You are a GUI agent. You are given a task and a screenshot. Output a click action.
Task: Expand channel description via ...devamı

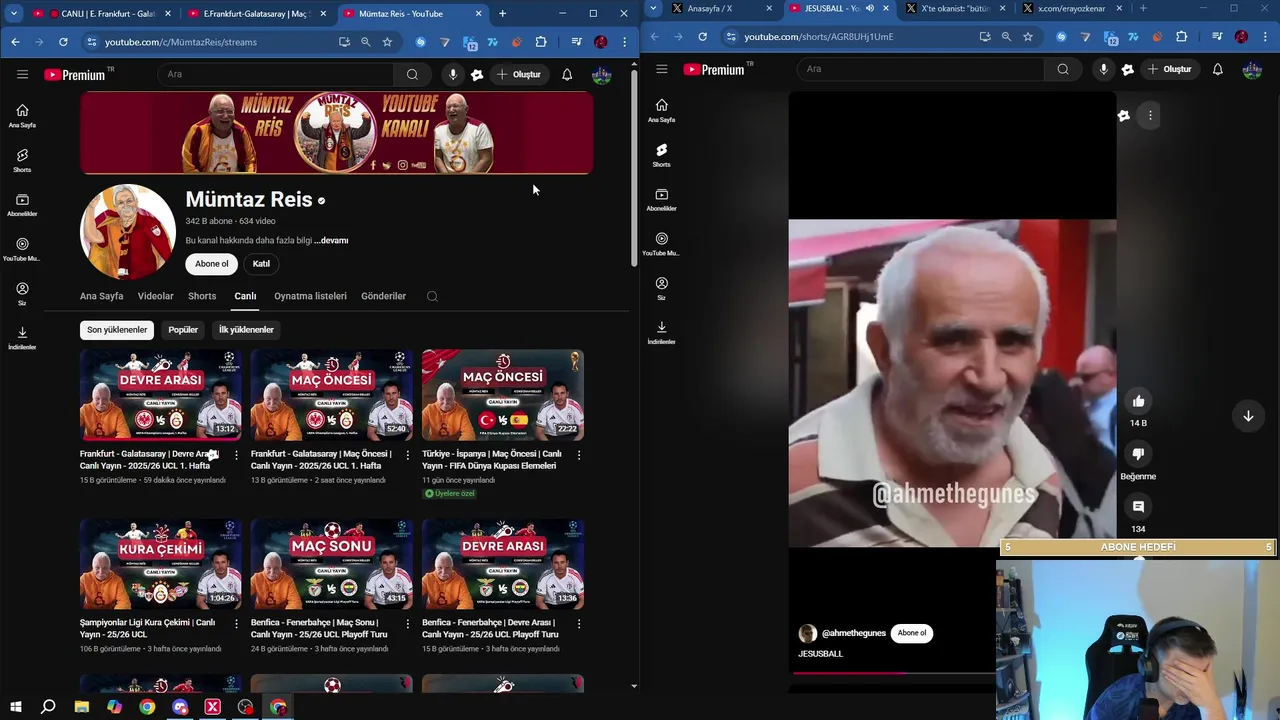pyautogui.click(x=331, y=241)
